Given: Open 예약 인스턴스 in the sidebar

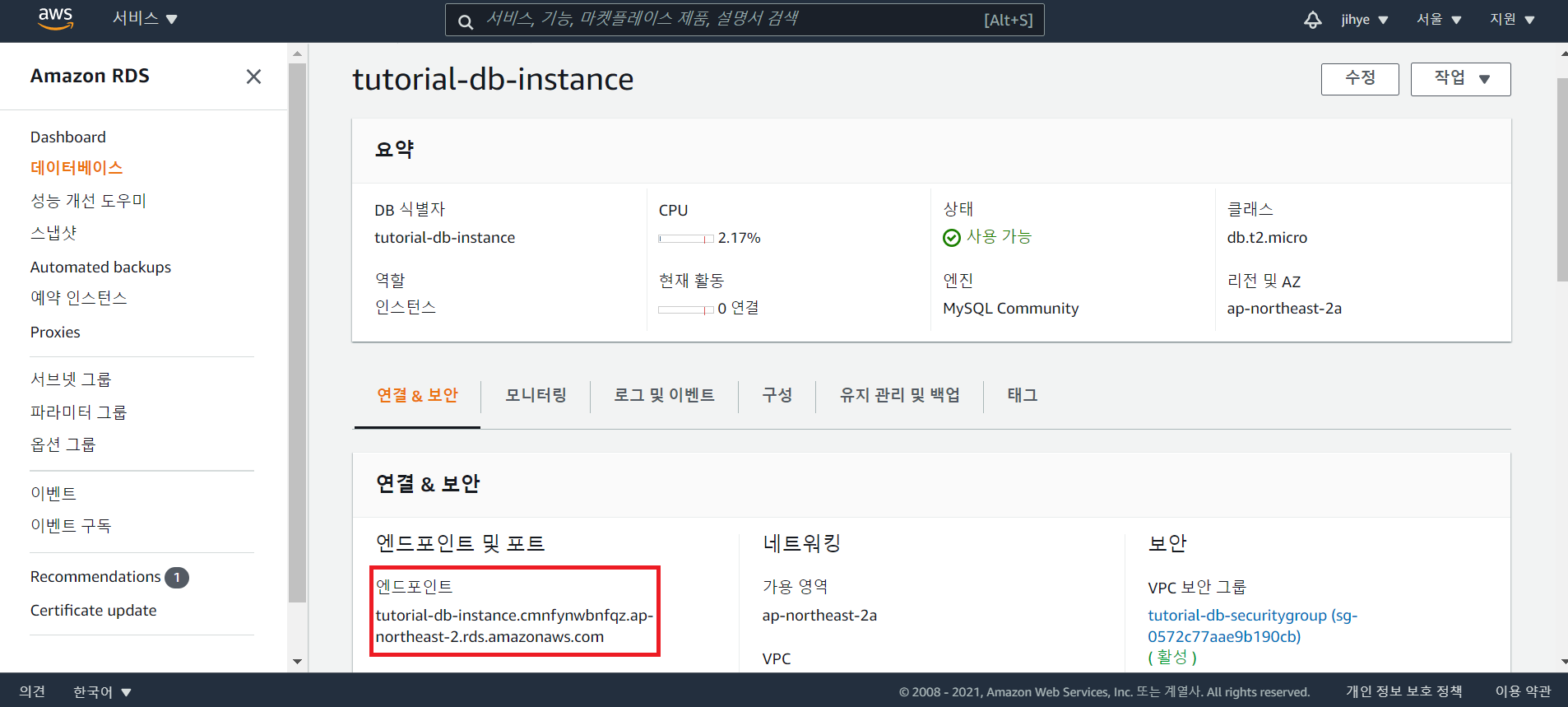Looking at the screenshot, I should tap(79, 298).
